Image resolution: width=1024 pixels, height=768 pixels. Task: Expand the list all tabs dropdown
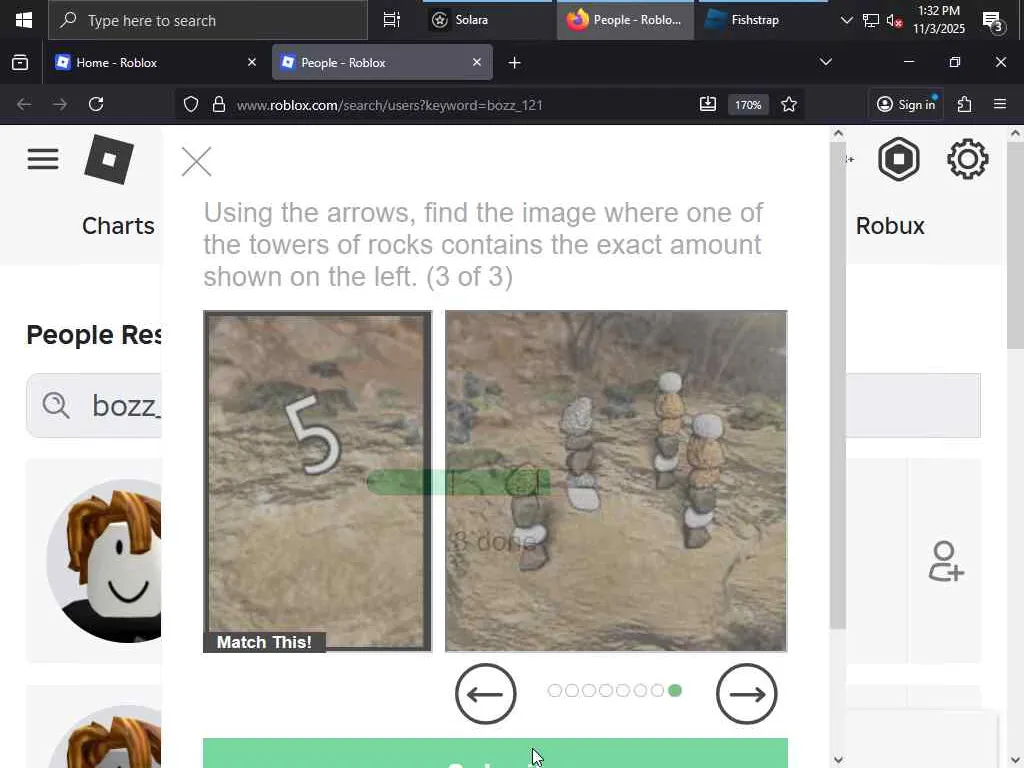click(825, 62)
